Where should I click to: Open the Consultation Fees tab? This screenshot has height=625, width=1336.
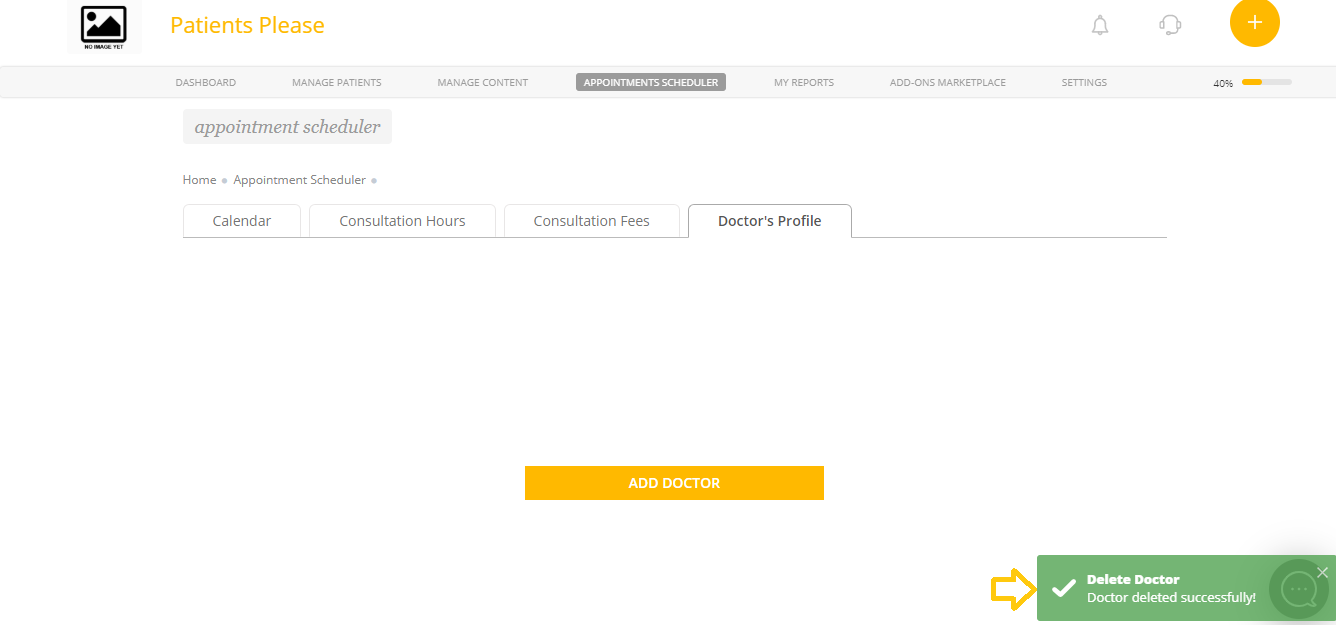click(591, 220)
